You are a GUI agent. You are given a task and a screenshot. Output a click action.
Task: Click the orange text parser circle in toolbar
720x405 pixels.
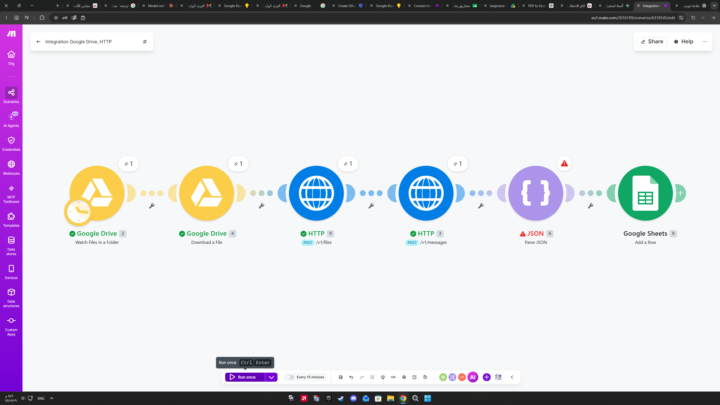(462, 377)
